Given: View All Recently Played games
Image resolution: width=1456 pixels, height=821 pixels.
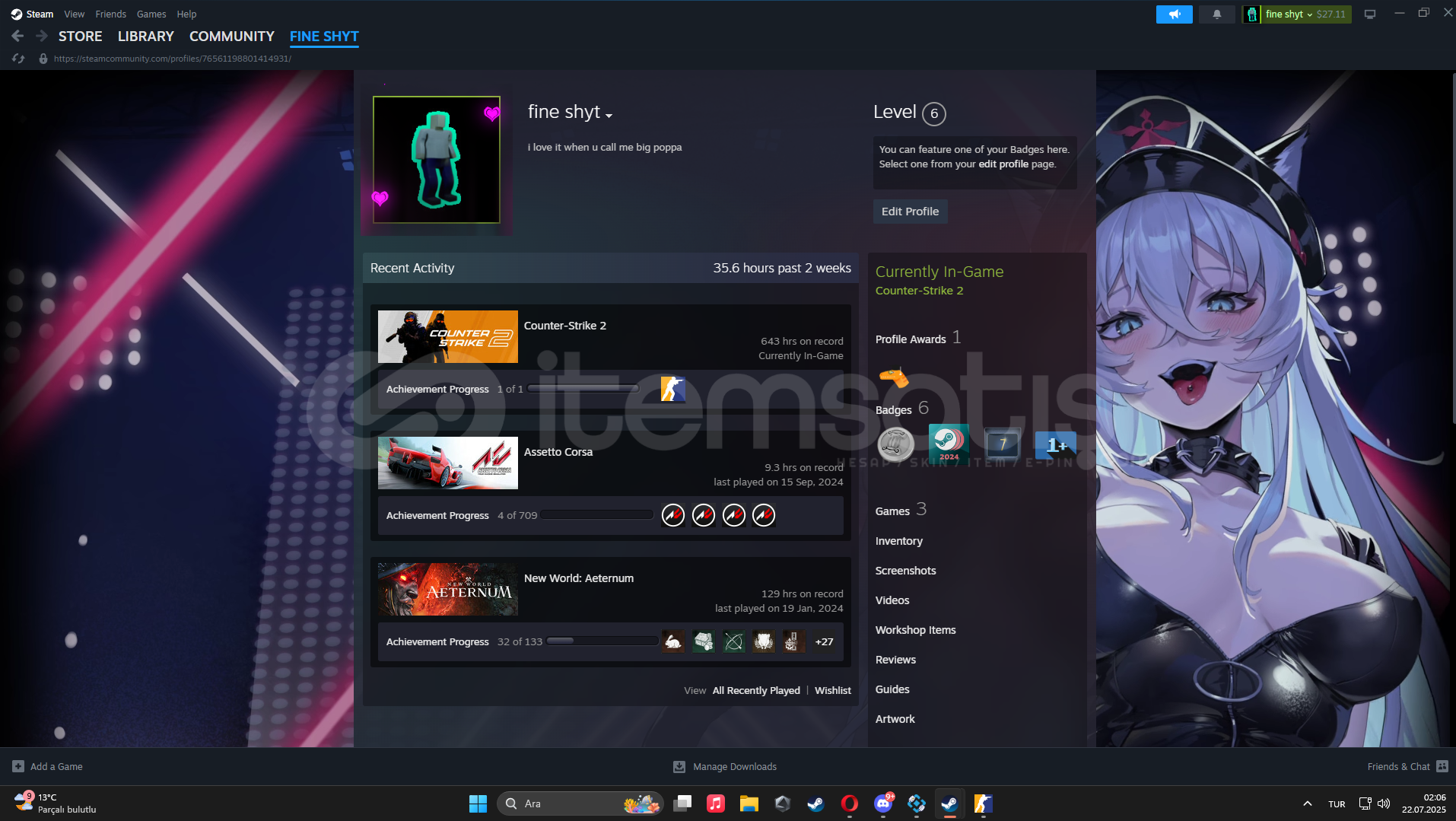Looking at the screenshot, I should [756, 690].
